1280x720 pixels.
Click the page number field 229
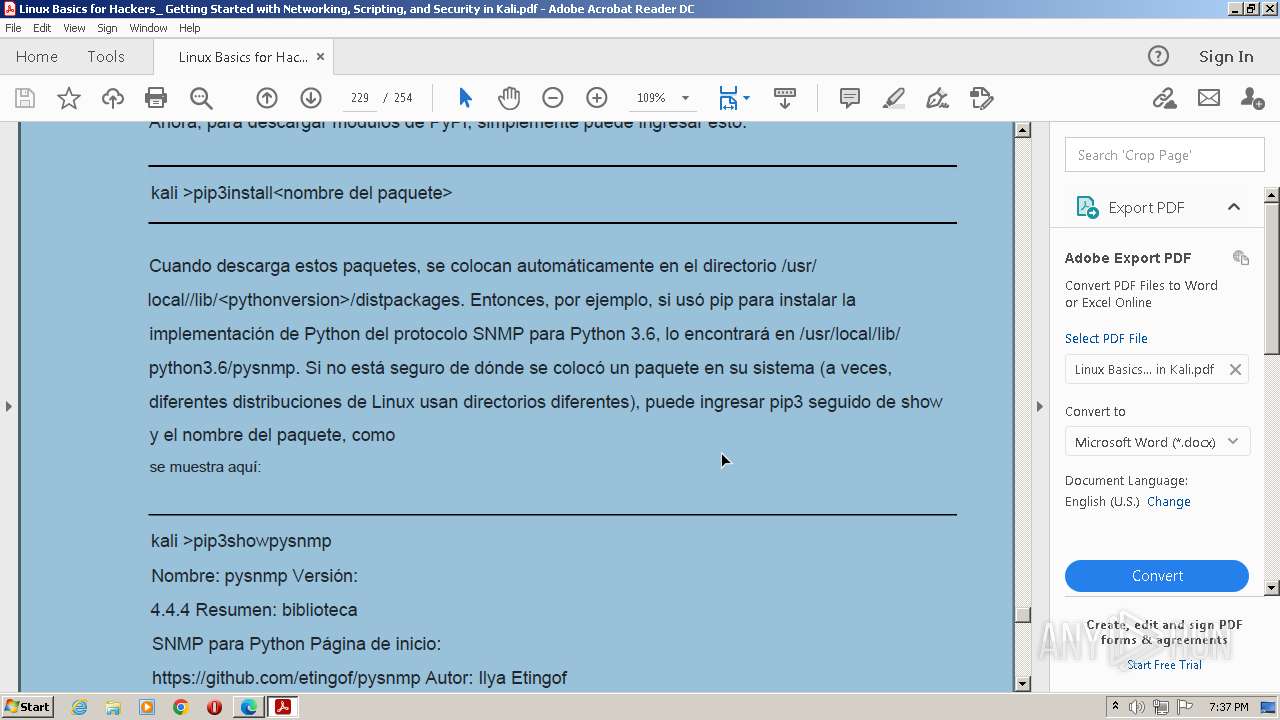(360, 98)
